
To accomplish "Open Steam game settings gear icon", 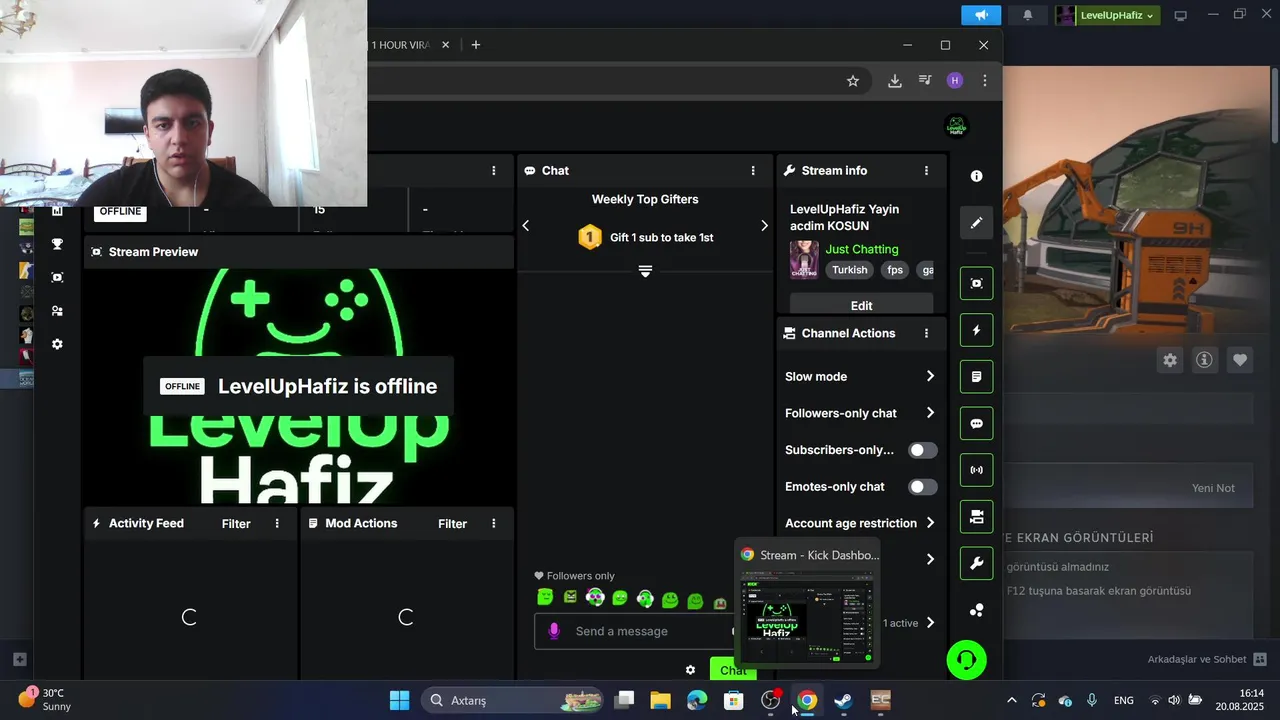I will 1170,360.
